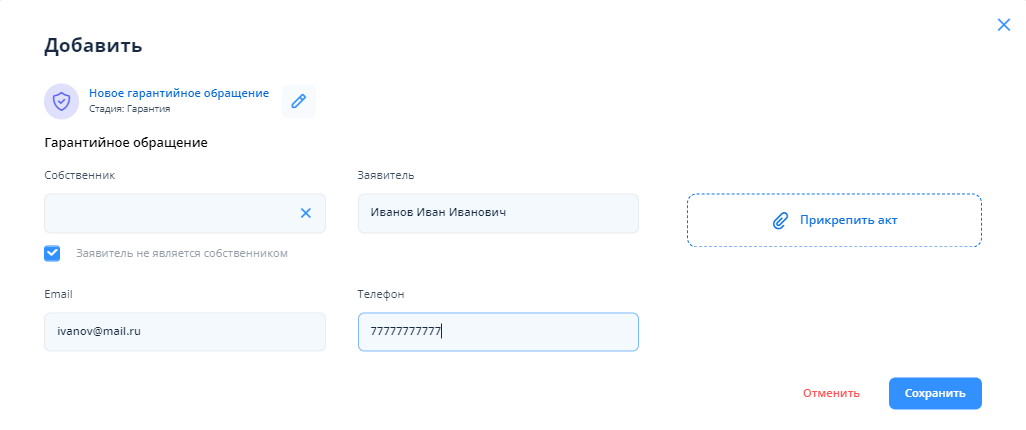Open the Собственник selection field

point(170,213)
